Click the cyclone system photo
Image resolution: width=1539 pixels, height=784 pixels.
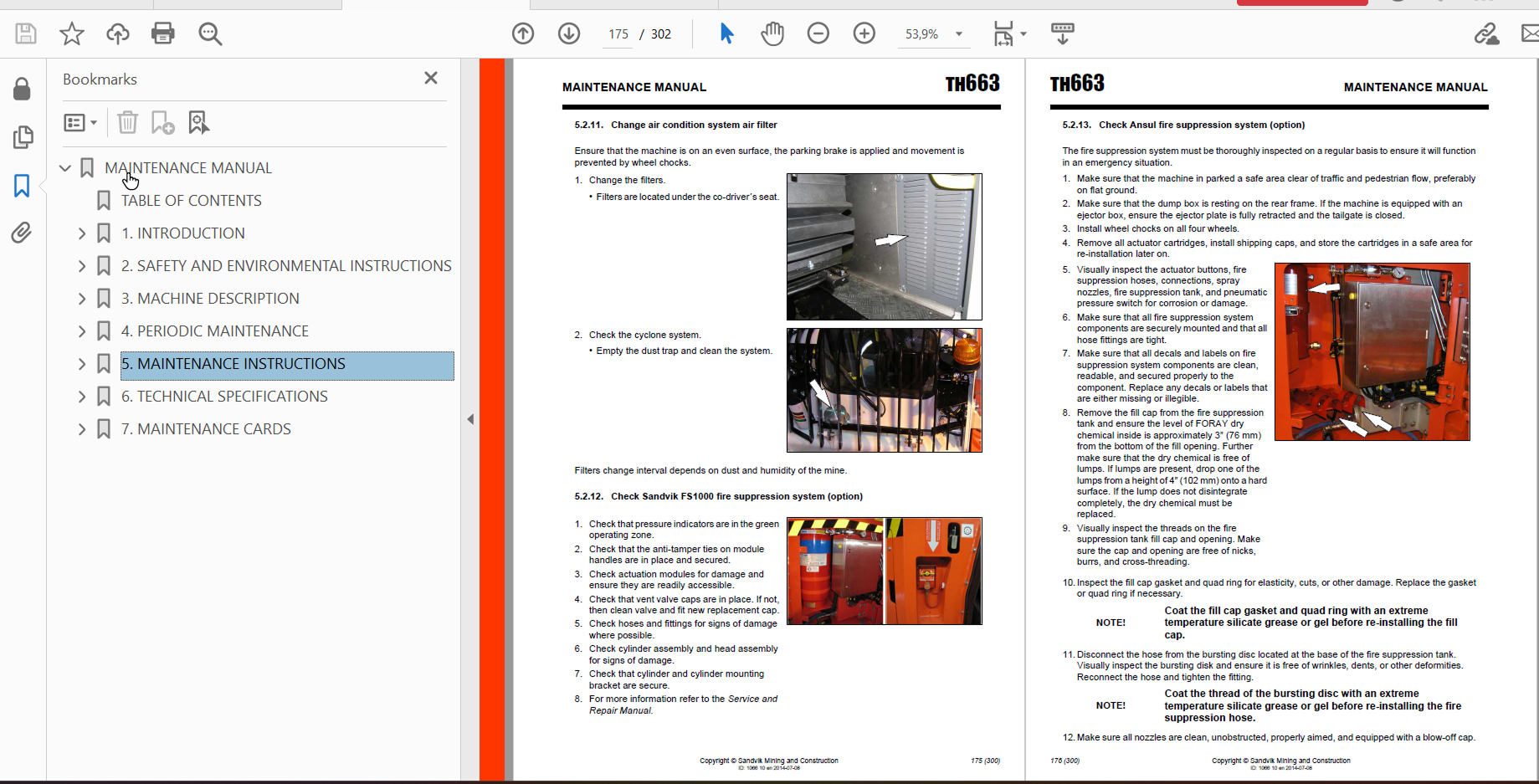coord(885,390)
